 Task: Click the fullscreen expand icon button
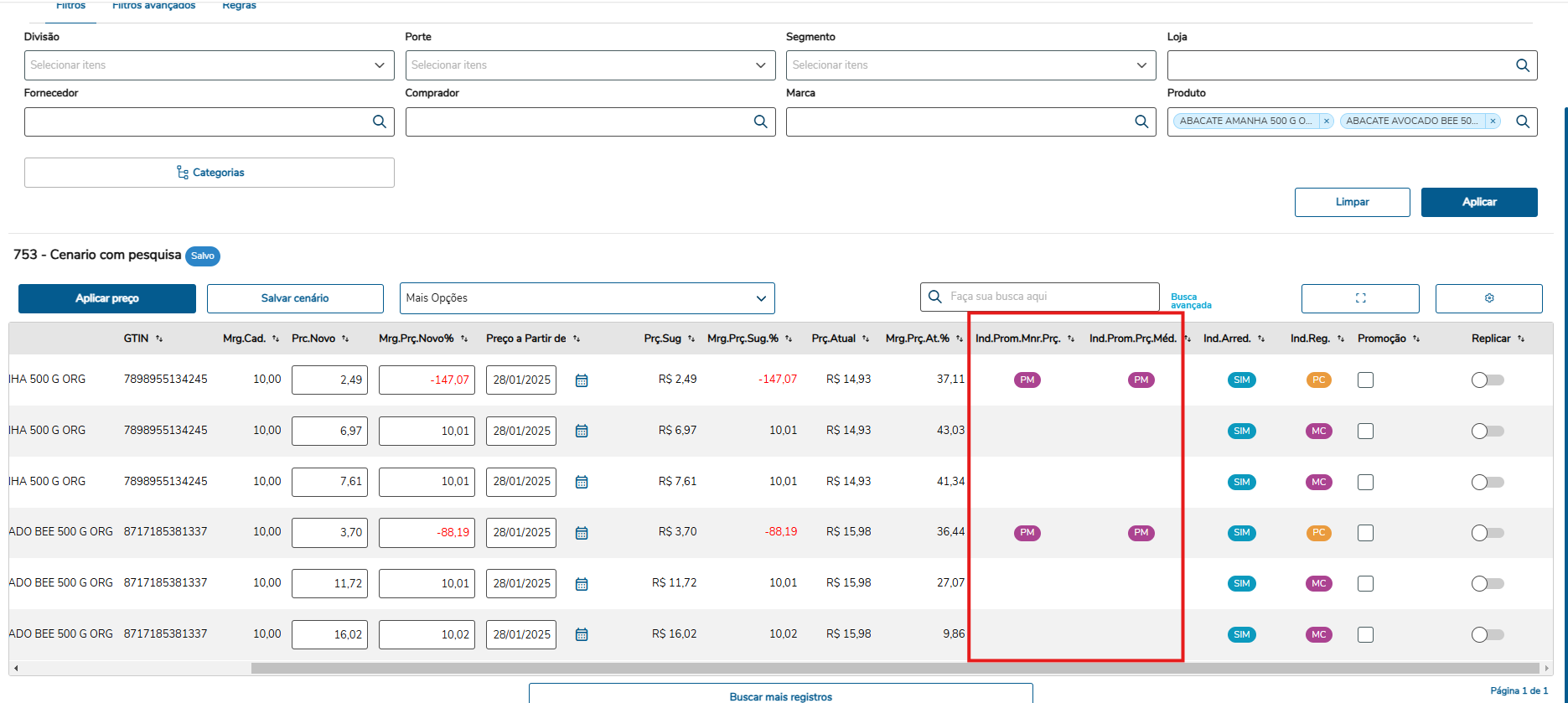point(1360,298)
